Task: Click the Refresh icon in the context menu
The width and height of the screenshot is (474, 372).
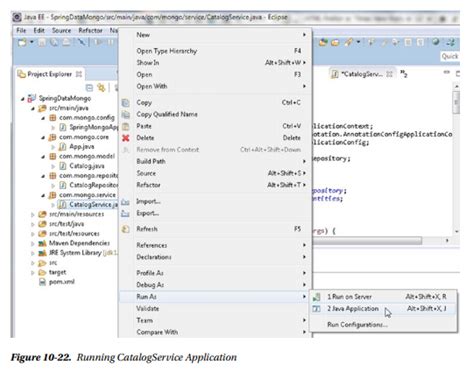Action: coord(126,229)
